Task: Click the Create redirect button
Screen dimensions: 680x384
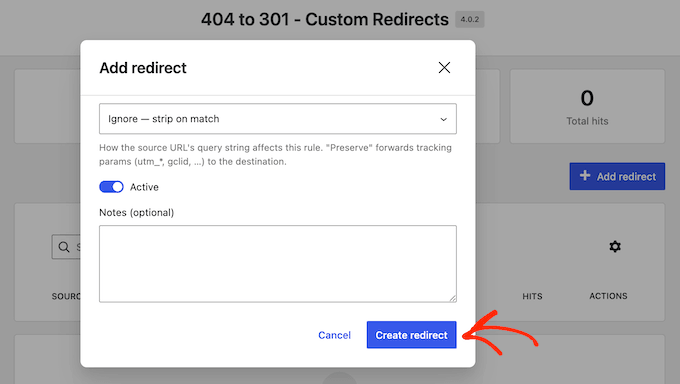Action: click(411, 335)
